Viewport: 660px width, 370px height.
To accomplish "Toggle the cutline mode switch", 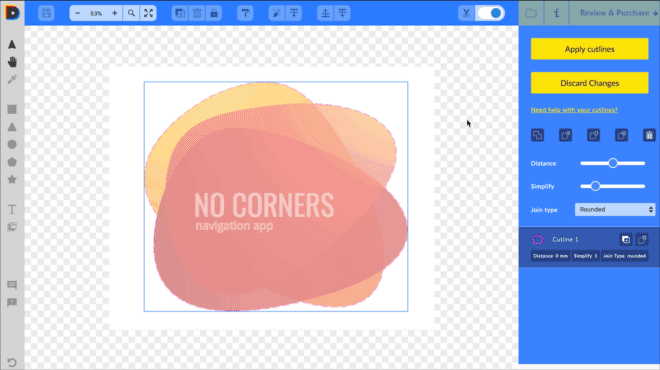I will click(490, 13).
